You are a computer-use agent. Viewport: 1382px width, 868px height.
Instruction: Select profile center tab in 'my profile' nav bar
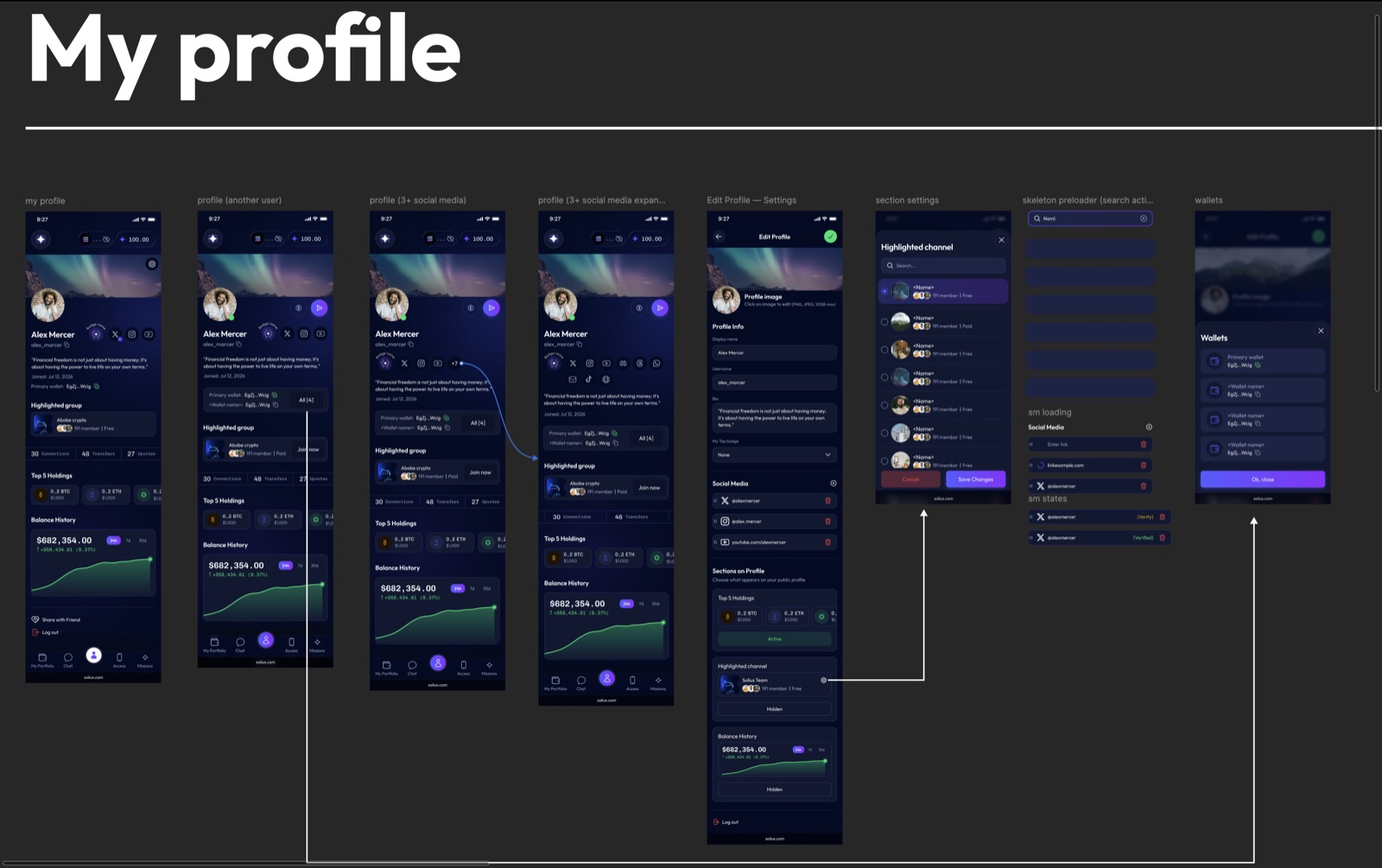click(x=93, y=656)
